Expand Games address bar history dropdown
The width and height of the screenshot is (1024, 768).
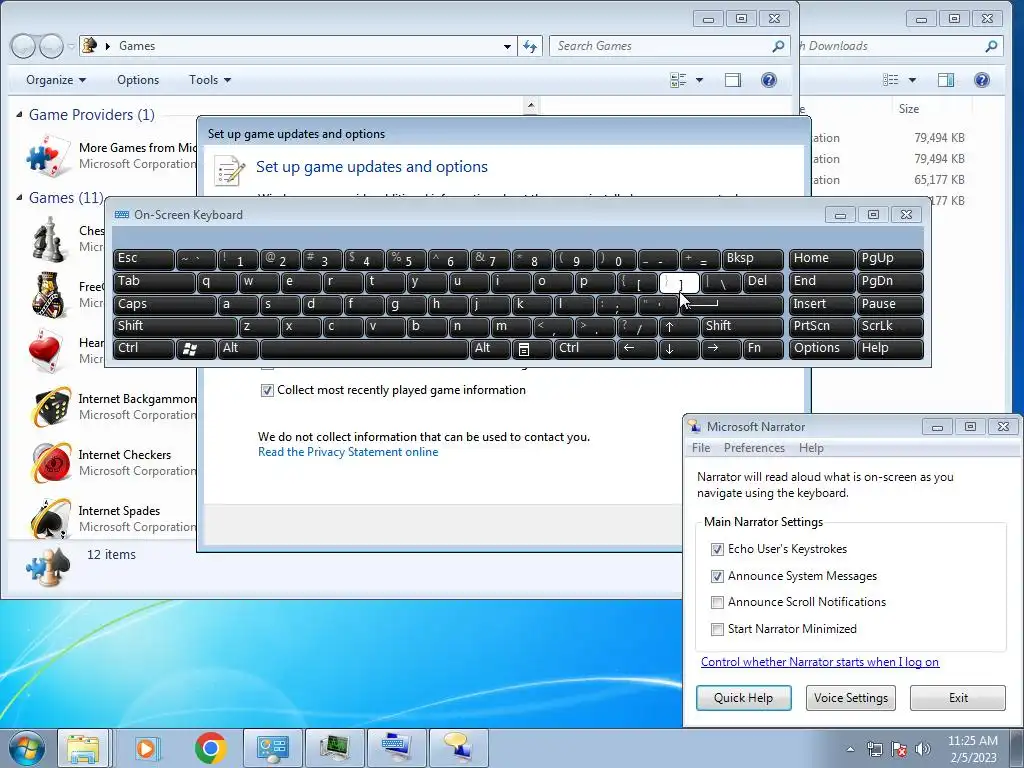click(507, 46)
